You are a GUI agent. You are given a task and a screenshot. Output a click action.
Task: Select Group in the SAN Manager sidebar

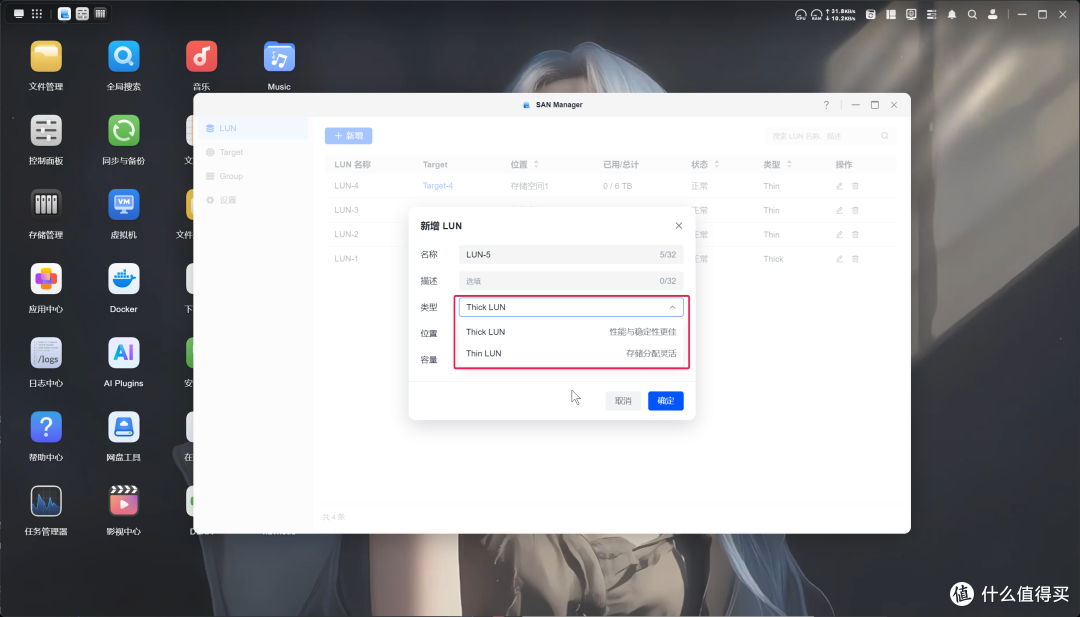click(x=253, y=176)
